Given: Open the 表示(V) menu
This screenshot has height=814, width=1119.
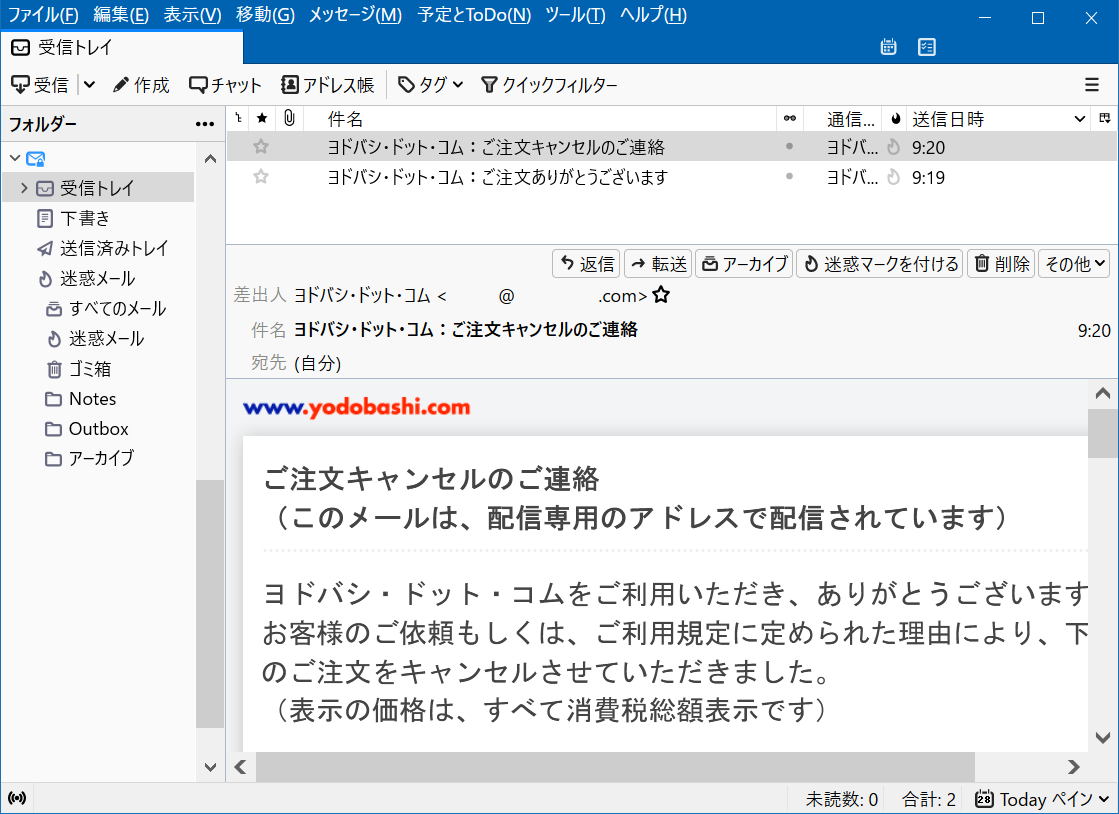Looking at the screenshot, I should tap(192, 15).
